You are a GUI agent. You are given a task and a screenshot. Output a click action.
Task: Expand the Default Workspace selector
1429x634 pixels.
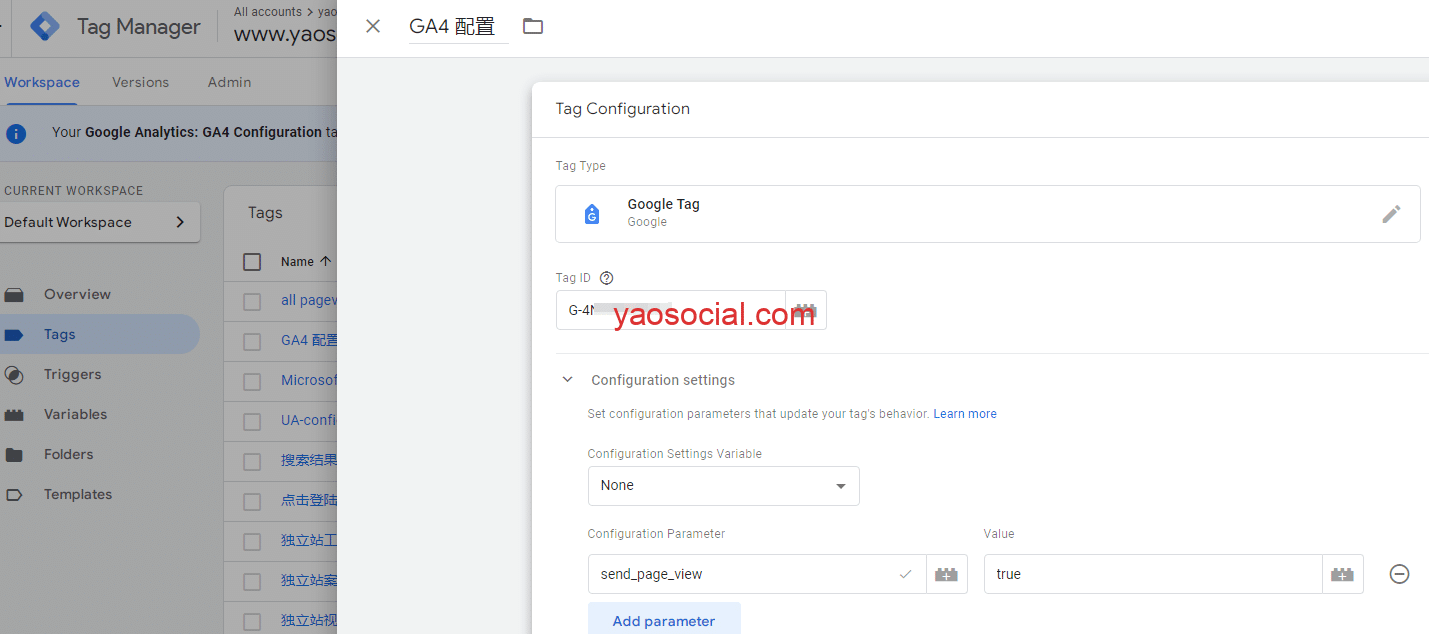pyautogui.click(x=100, y=222)
